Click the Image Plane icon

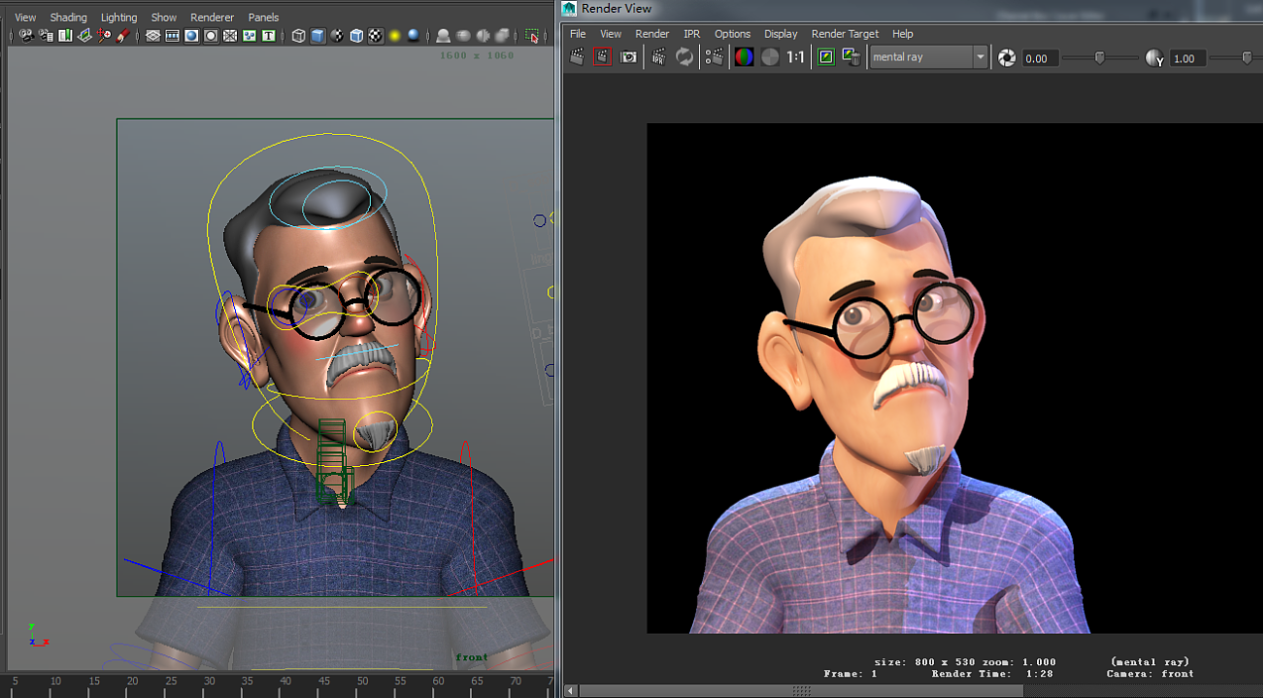point(84,36)
